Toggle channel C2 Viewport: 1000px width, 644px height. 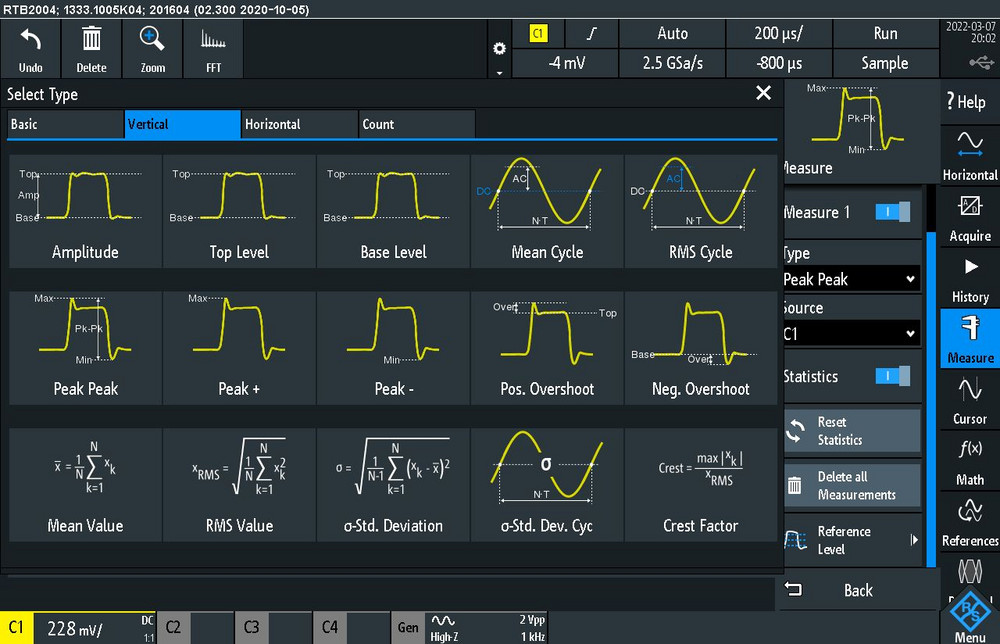click(173, 628)
